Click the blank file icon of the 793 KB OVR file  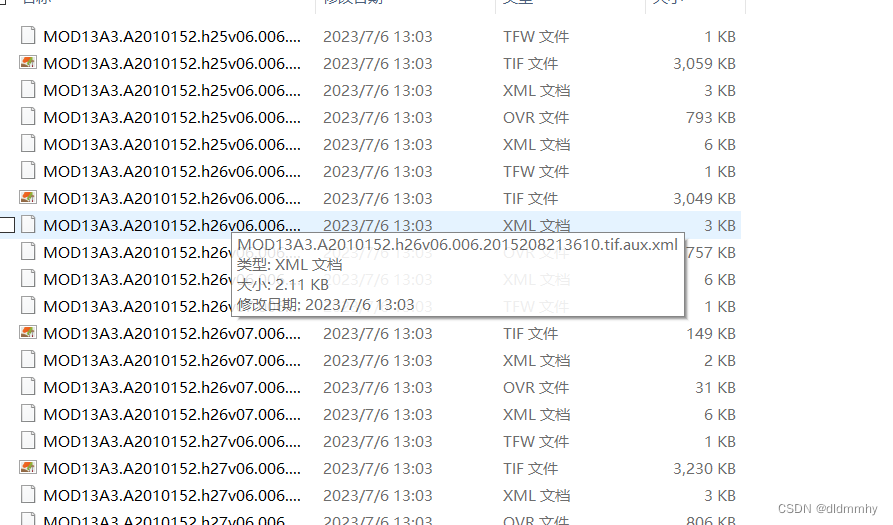(x=28, y=117)
